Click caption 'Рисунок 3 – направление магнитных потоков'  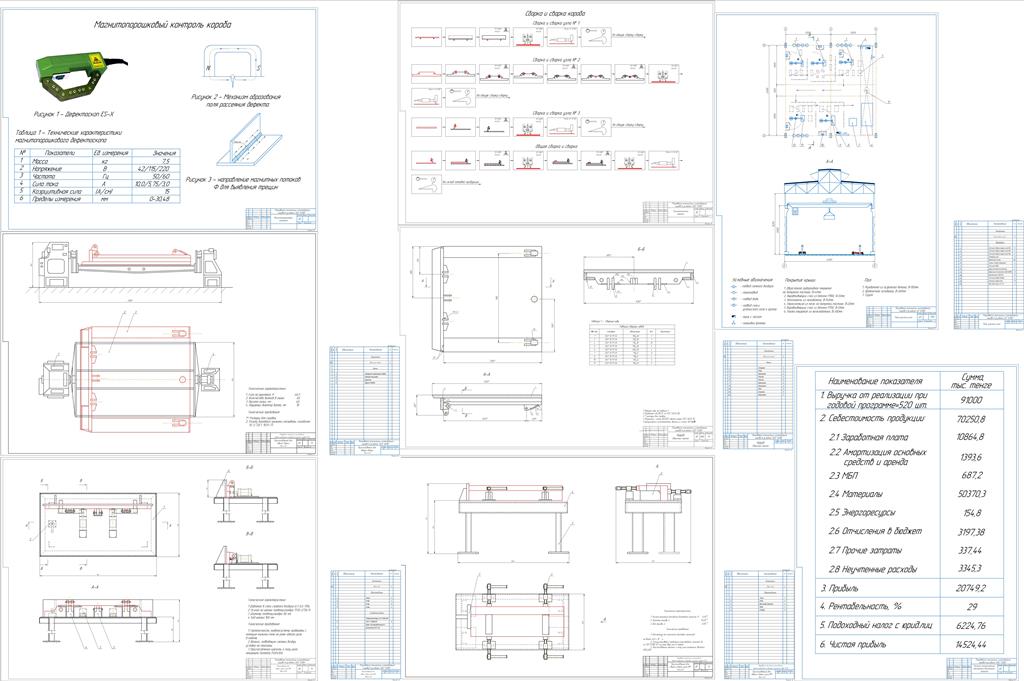click(x=243, y=179)
